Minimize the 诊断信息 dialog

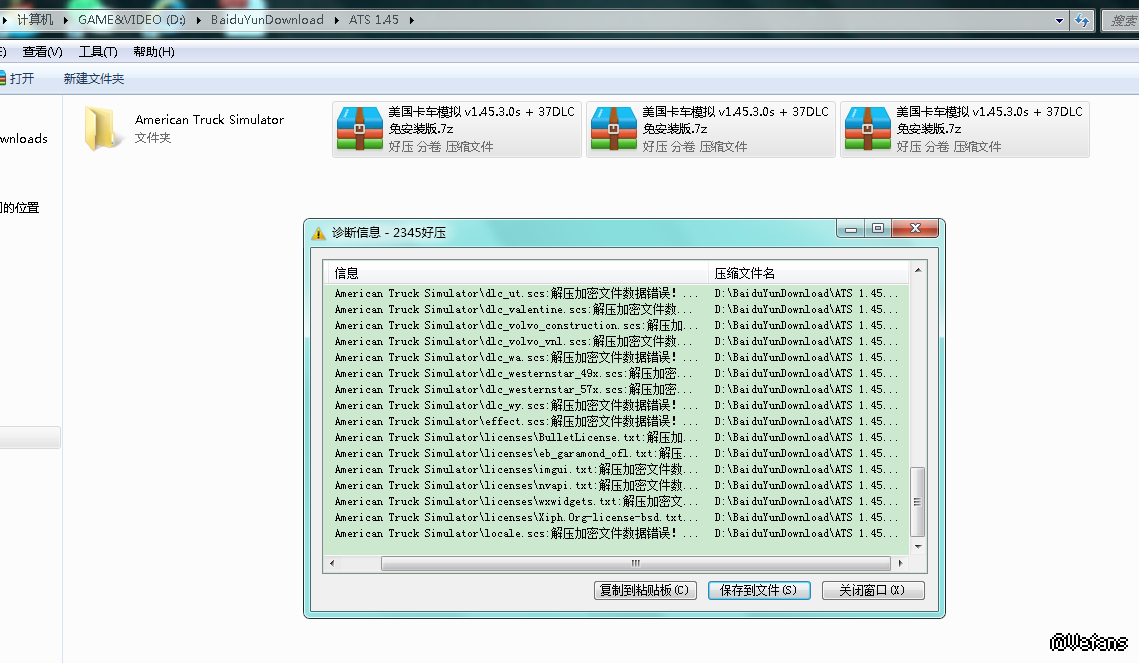pos(851,229)
